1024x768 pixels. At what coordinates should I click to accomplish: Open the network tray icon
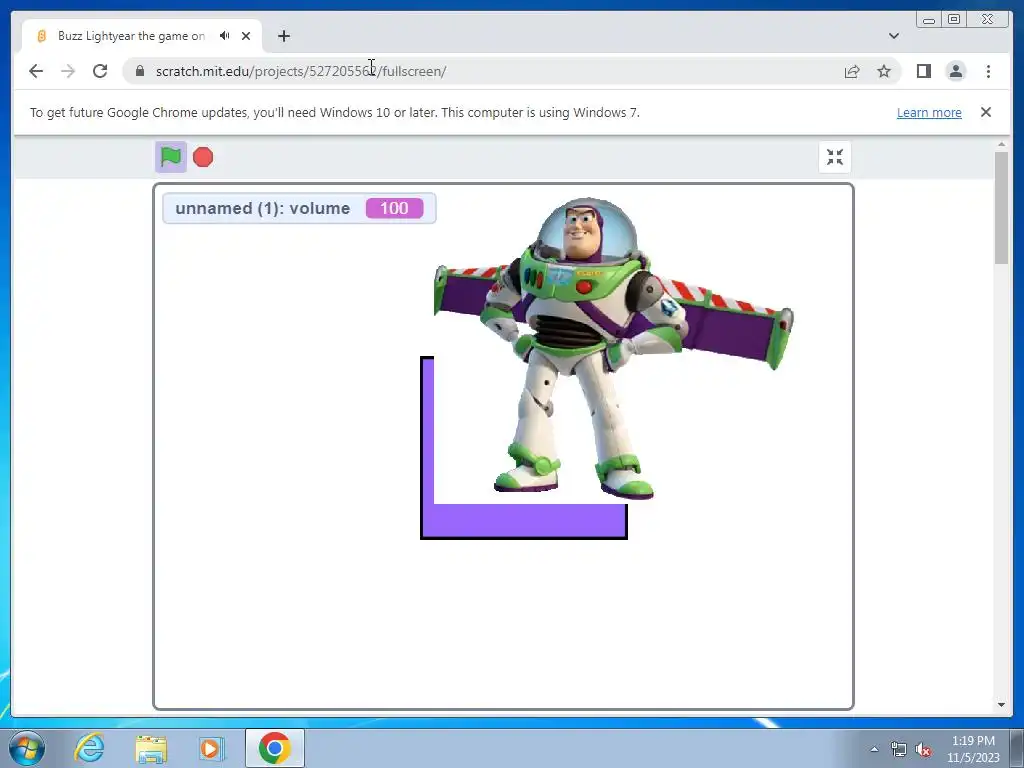click(899, 749)
